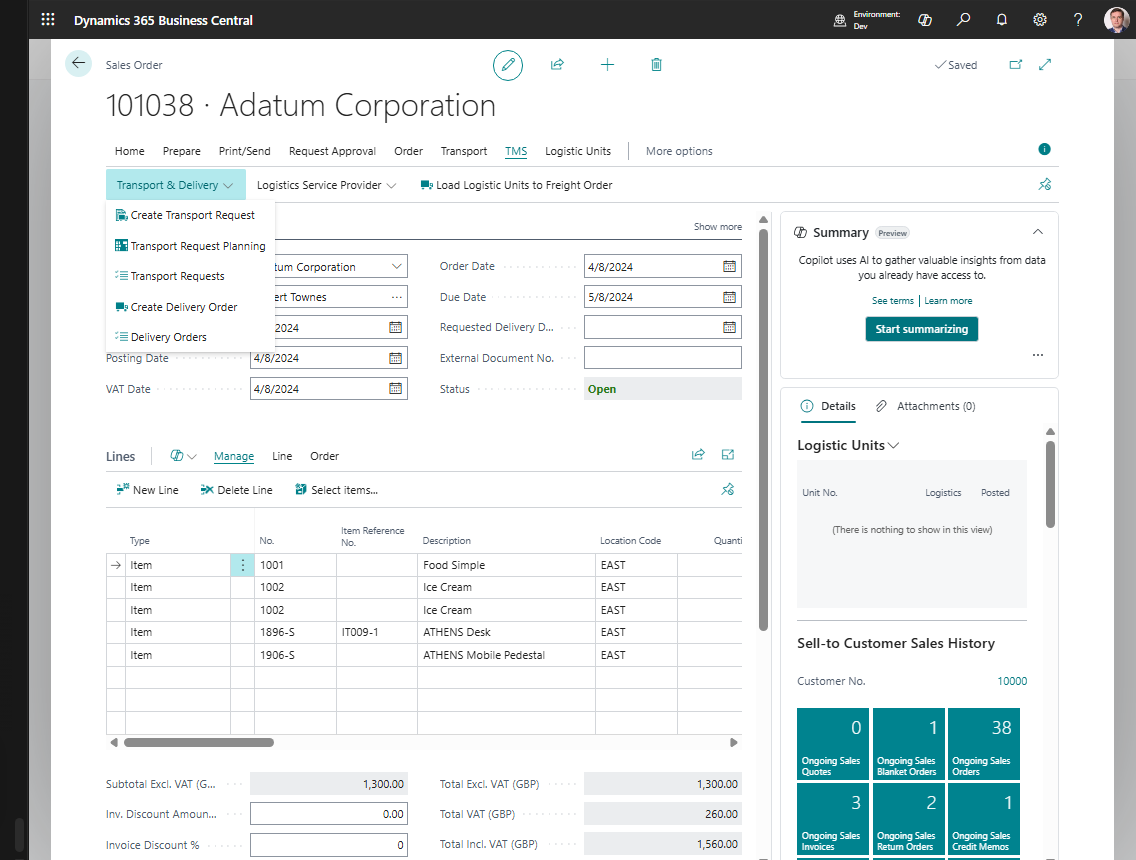Open the search magnifier in header
Image resolution: width=1136 pixels, height=860 pixels.
click(x=963, y=20)
